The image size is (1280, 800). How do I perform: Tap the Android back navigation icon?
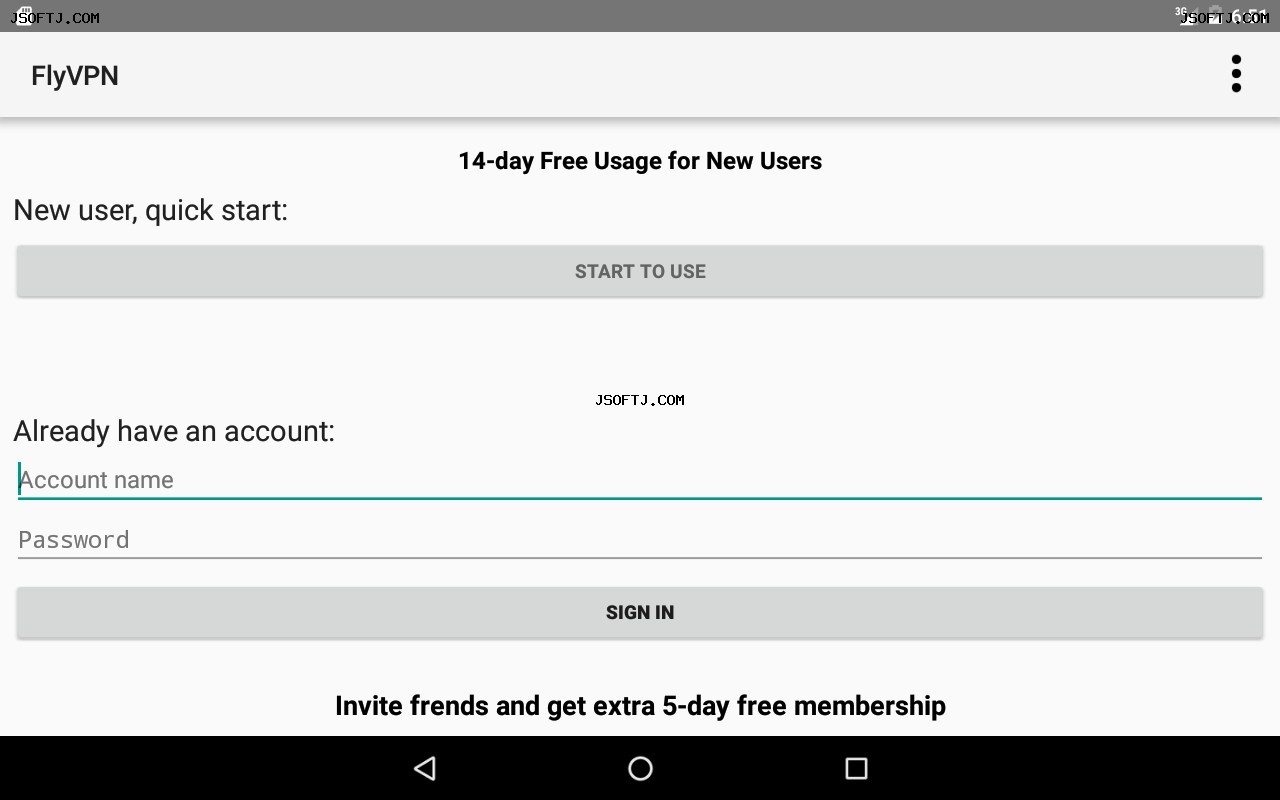click(x=425, y=768)
